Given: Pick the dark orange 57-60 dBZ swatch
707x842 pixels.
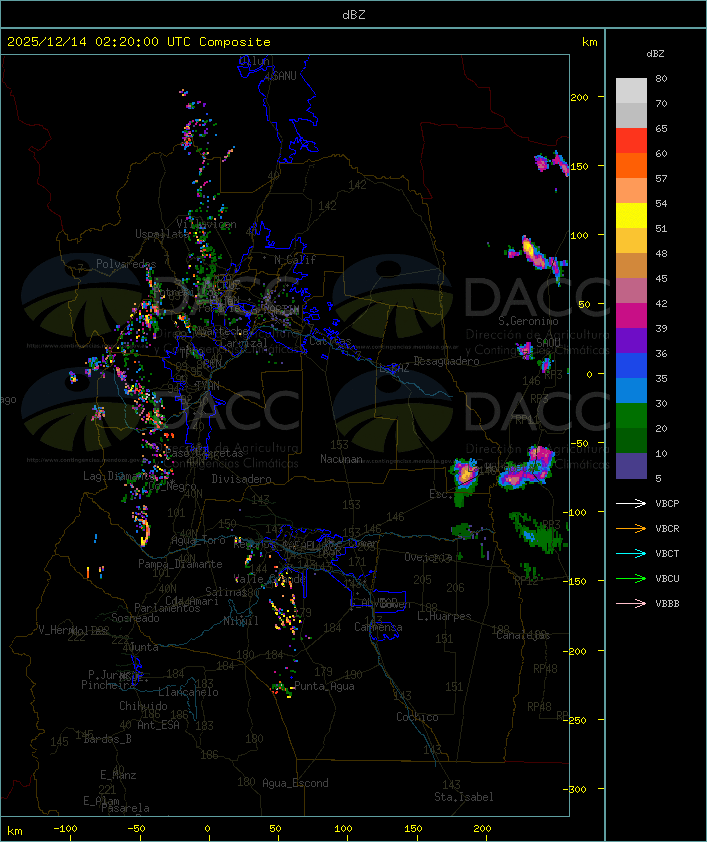Looking at the screenshot, I should click(x=631, y=165).
